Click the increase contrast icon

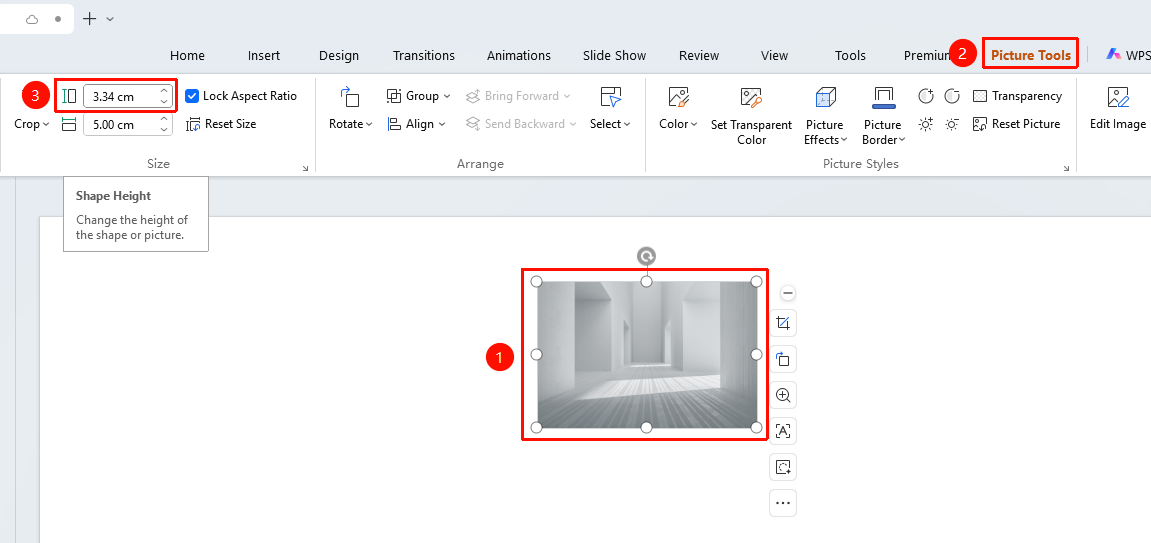coord(926,96)
